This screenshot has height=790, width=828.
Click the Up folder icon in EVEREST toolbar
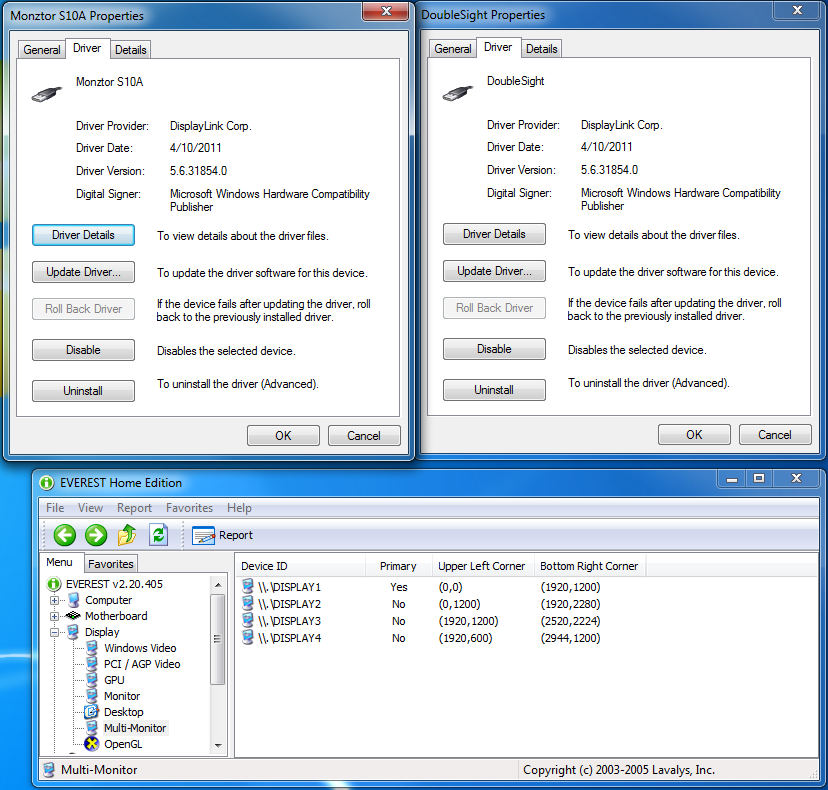127,535
